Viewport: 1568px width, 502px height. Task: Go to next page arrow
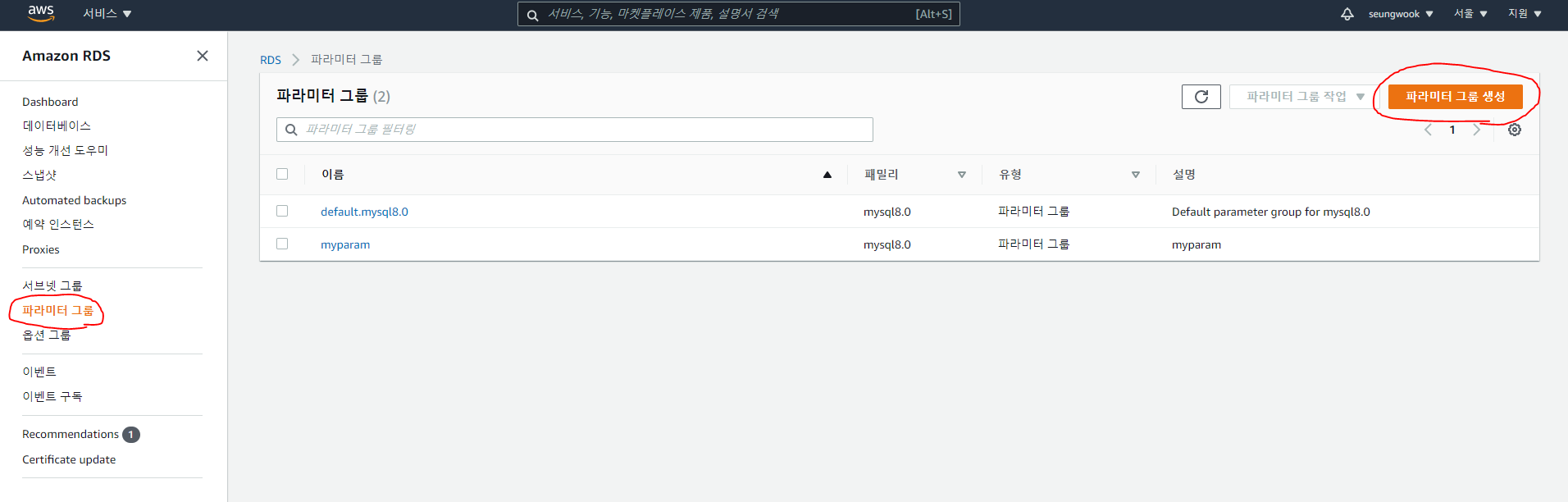pyautogui.click(x=1476, y=130)
